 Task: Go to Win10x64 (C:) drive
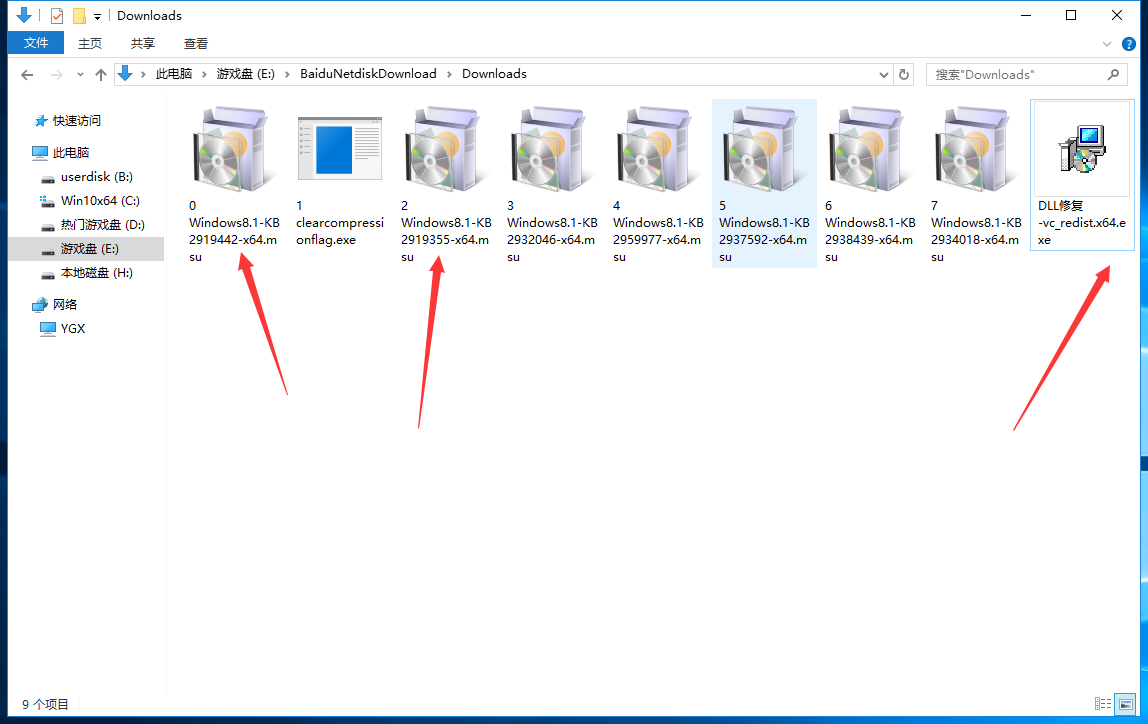100,201
